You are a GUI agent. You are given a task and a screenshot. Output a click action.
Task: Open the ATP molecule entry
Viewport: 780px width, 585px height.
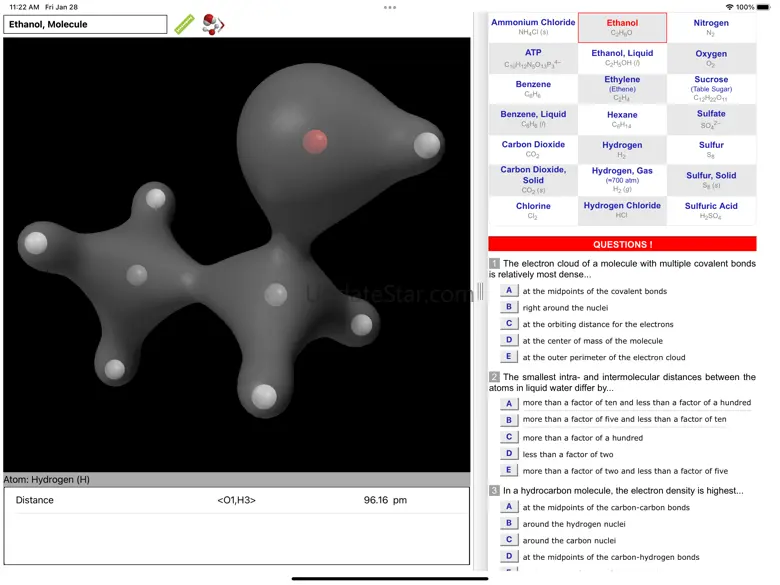click(533, 58)
